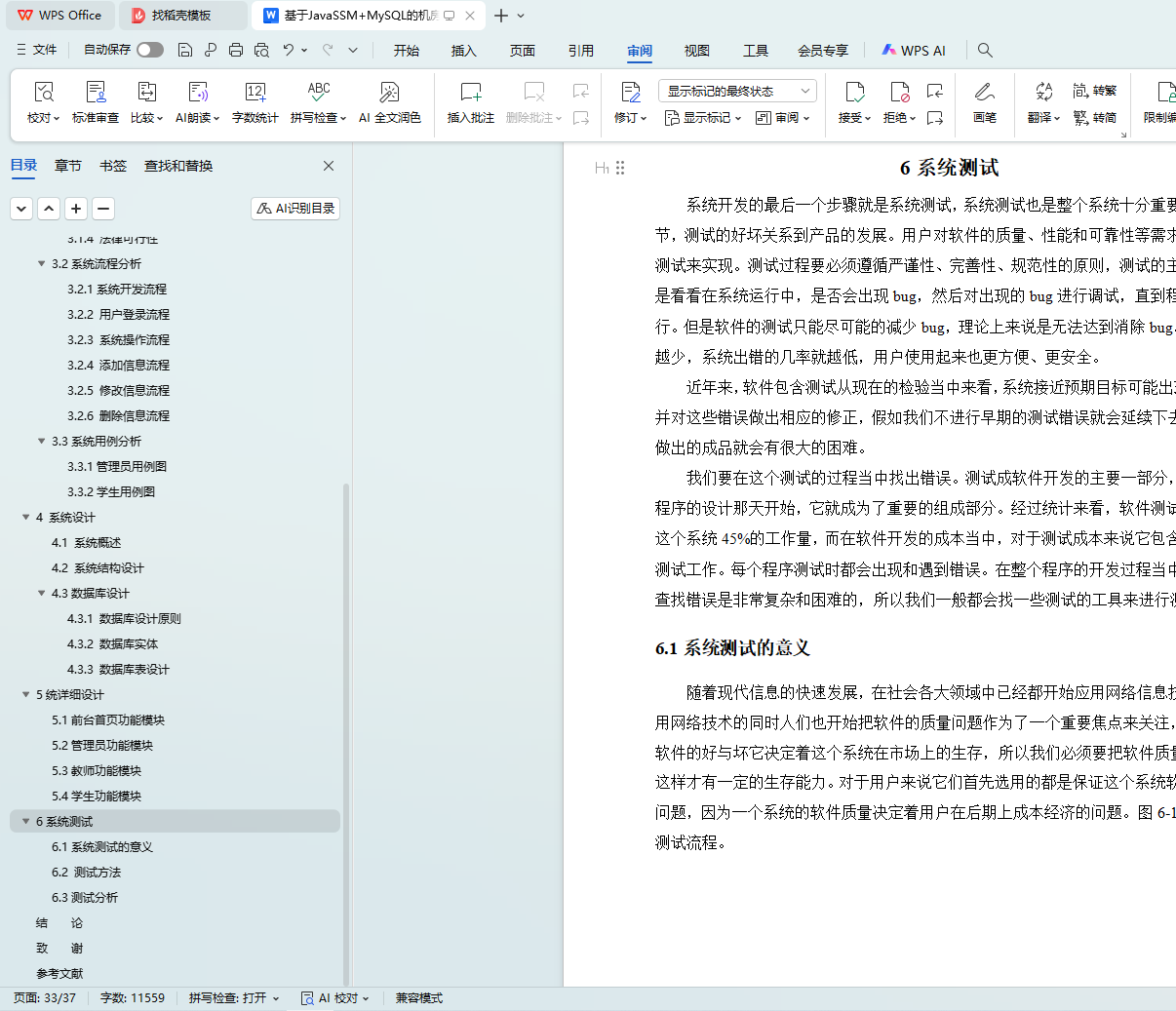1176x1011 pixels.
Task: Toggle the 自动保存 autosave switch
Action: tap(150, 50)
